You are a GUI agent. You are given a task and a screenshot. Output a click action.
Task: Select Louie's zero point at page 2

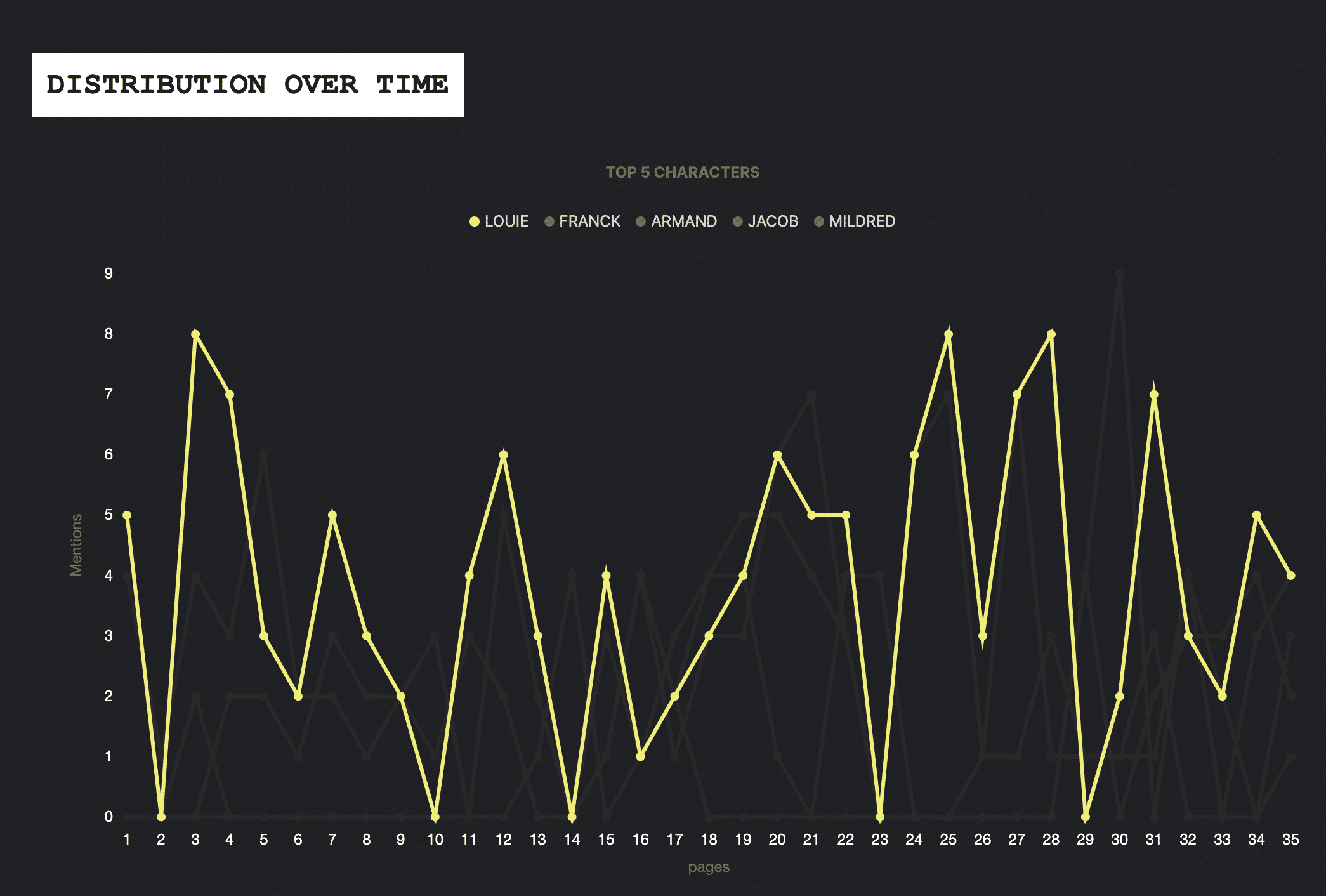coord(161,817)
